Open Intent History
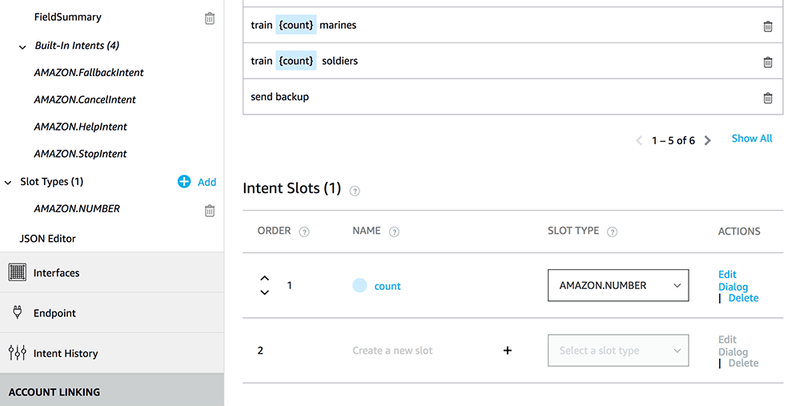 (x=65, y=353)
